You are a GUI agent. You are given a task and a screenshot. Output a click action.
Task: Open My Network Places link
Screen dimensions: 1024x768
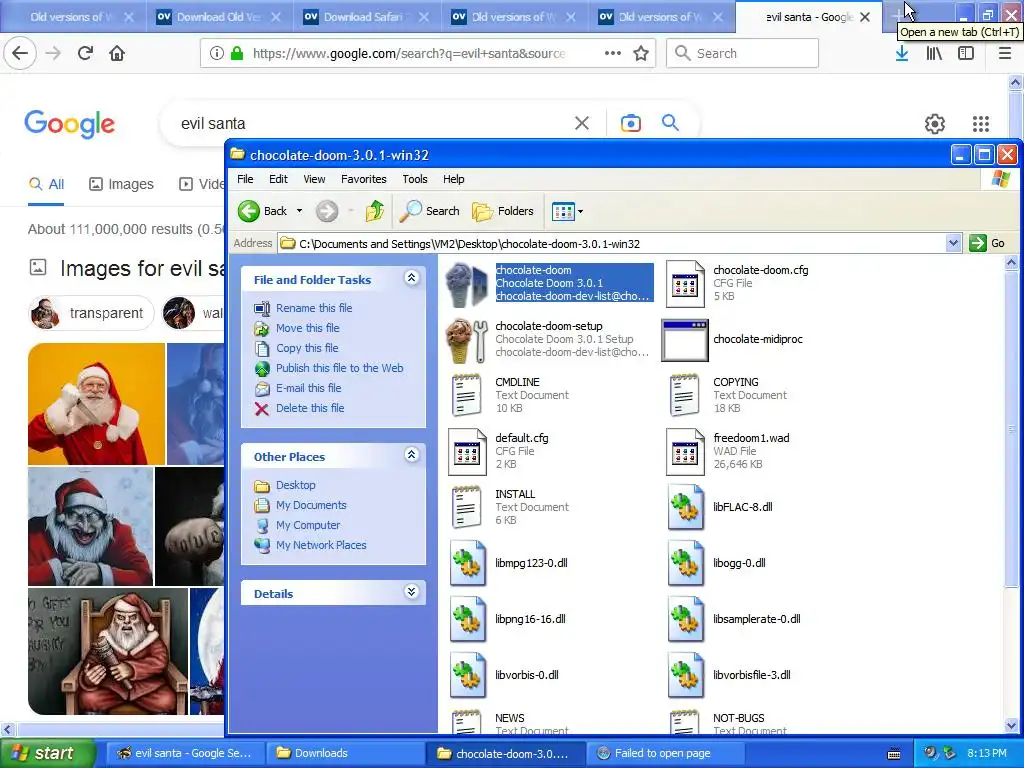(321, 545)
